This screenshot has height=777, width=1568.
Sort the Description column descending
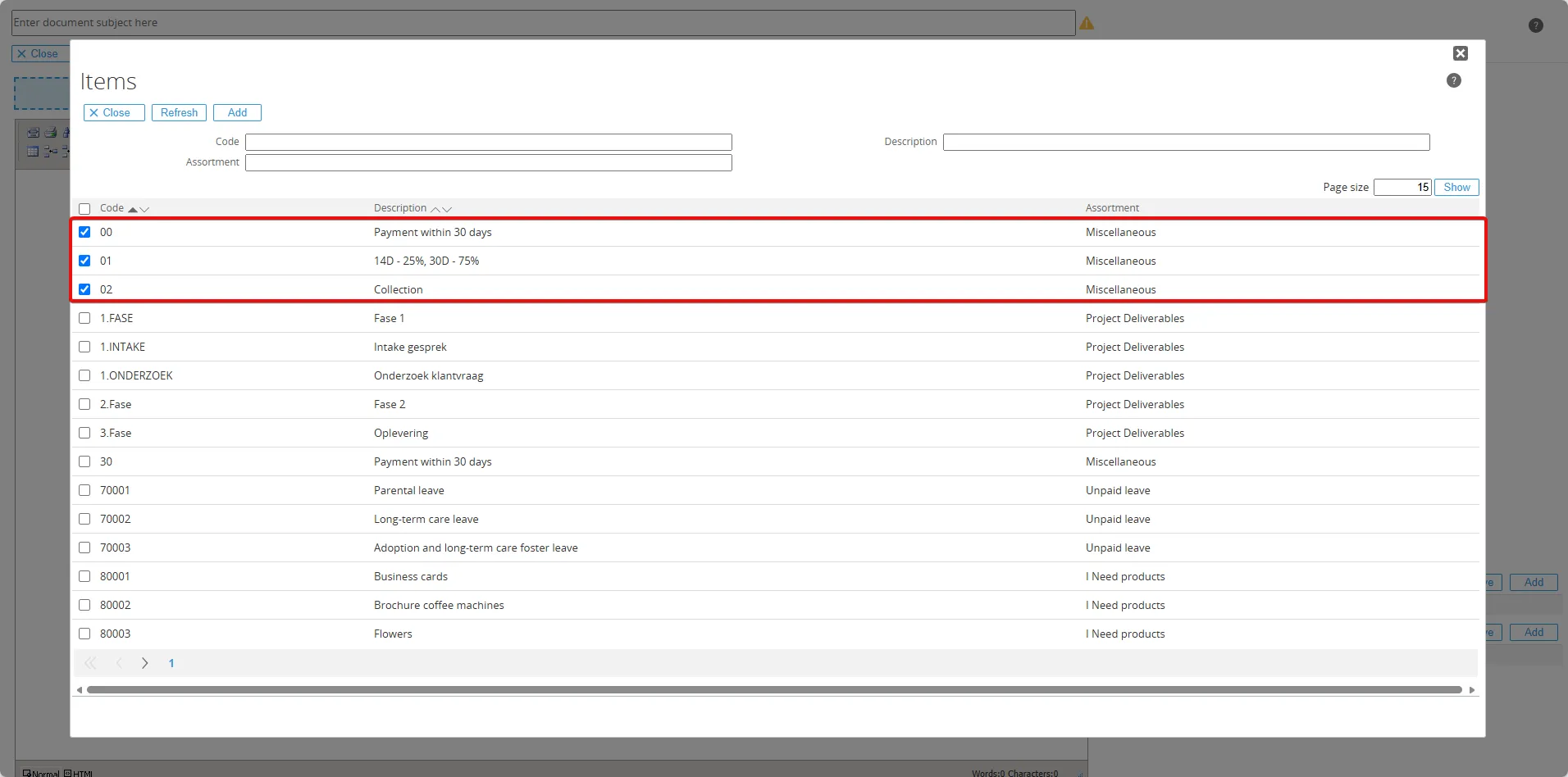click(447, 209)
